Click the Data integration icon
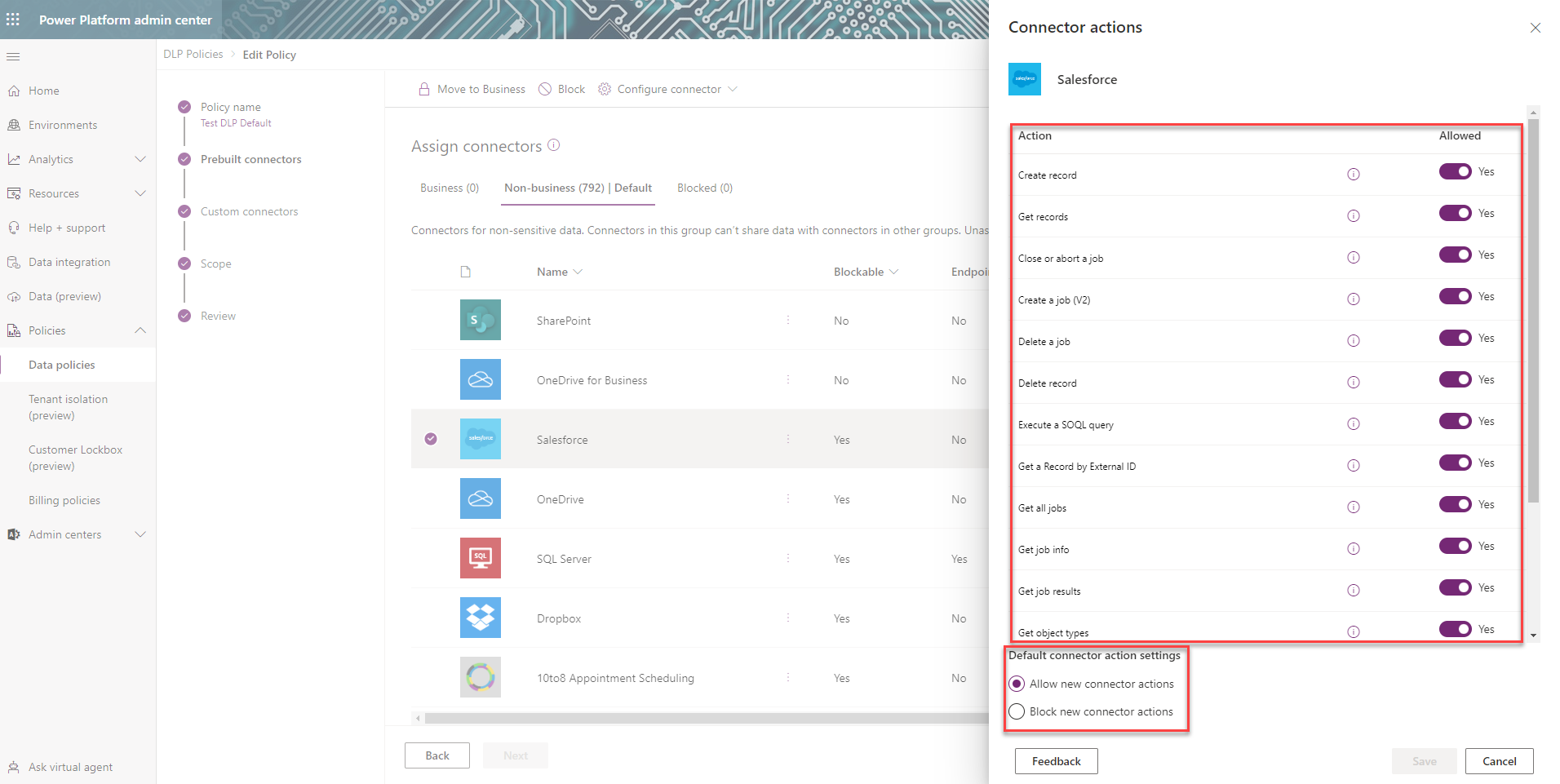This screenshot has width=1560, height=784. (14, 262)
